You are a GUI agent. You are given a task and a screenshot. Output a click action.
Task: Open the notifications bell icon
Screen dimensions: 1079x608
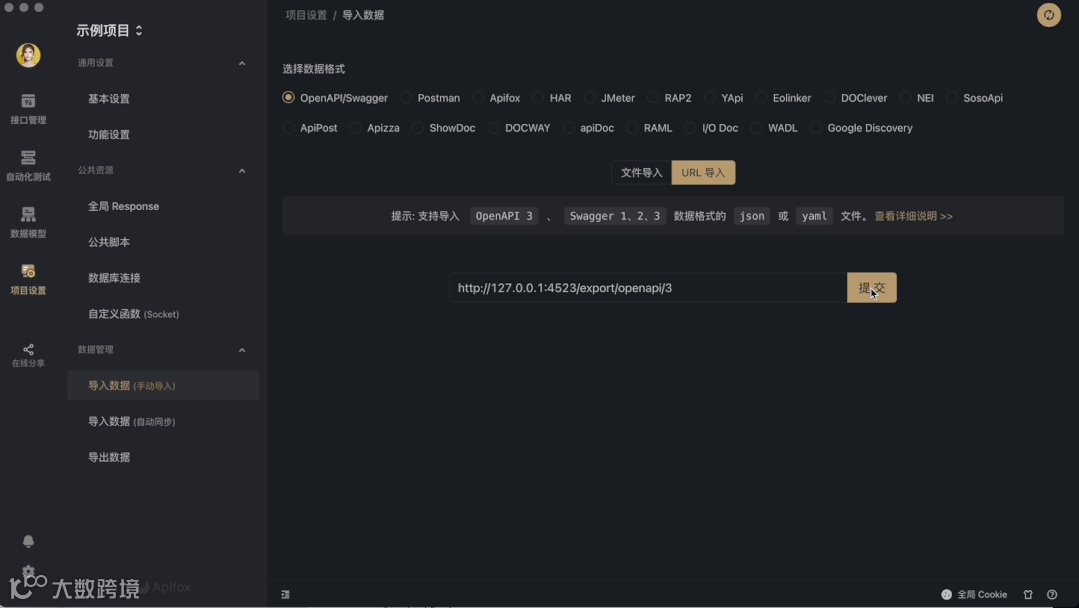28,541
